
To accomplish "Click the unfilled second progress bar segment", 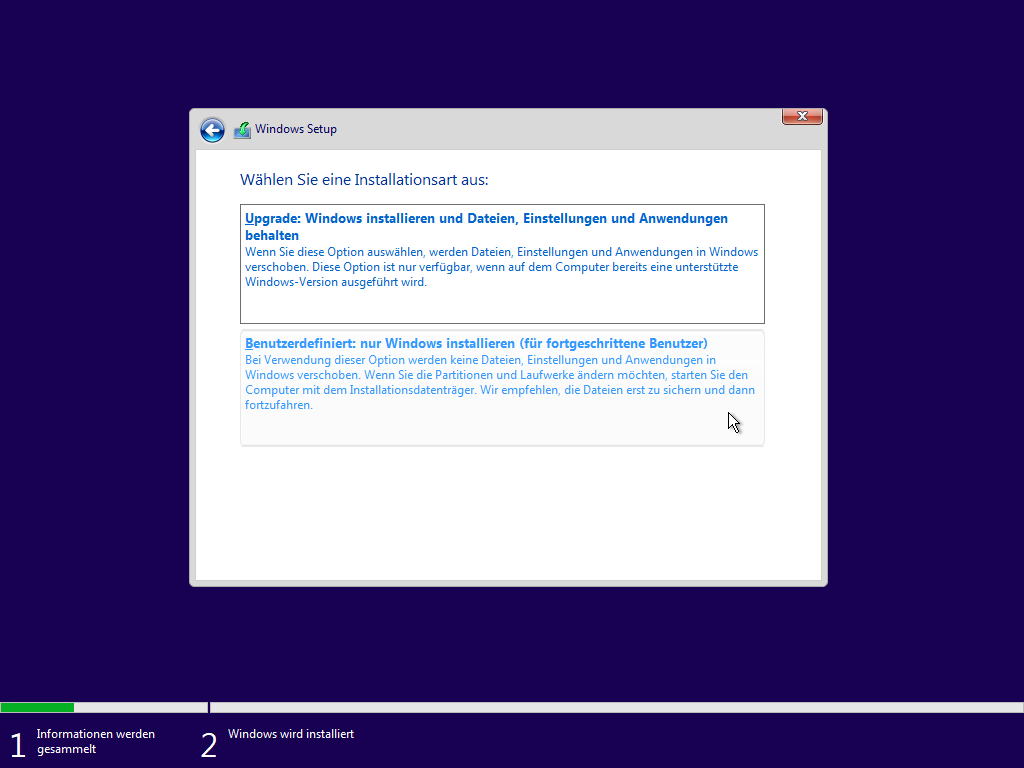I will click(615, 707).
